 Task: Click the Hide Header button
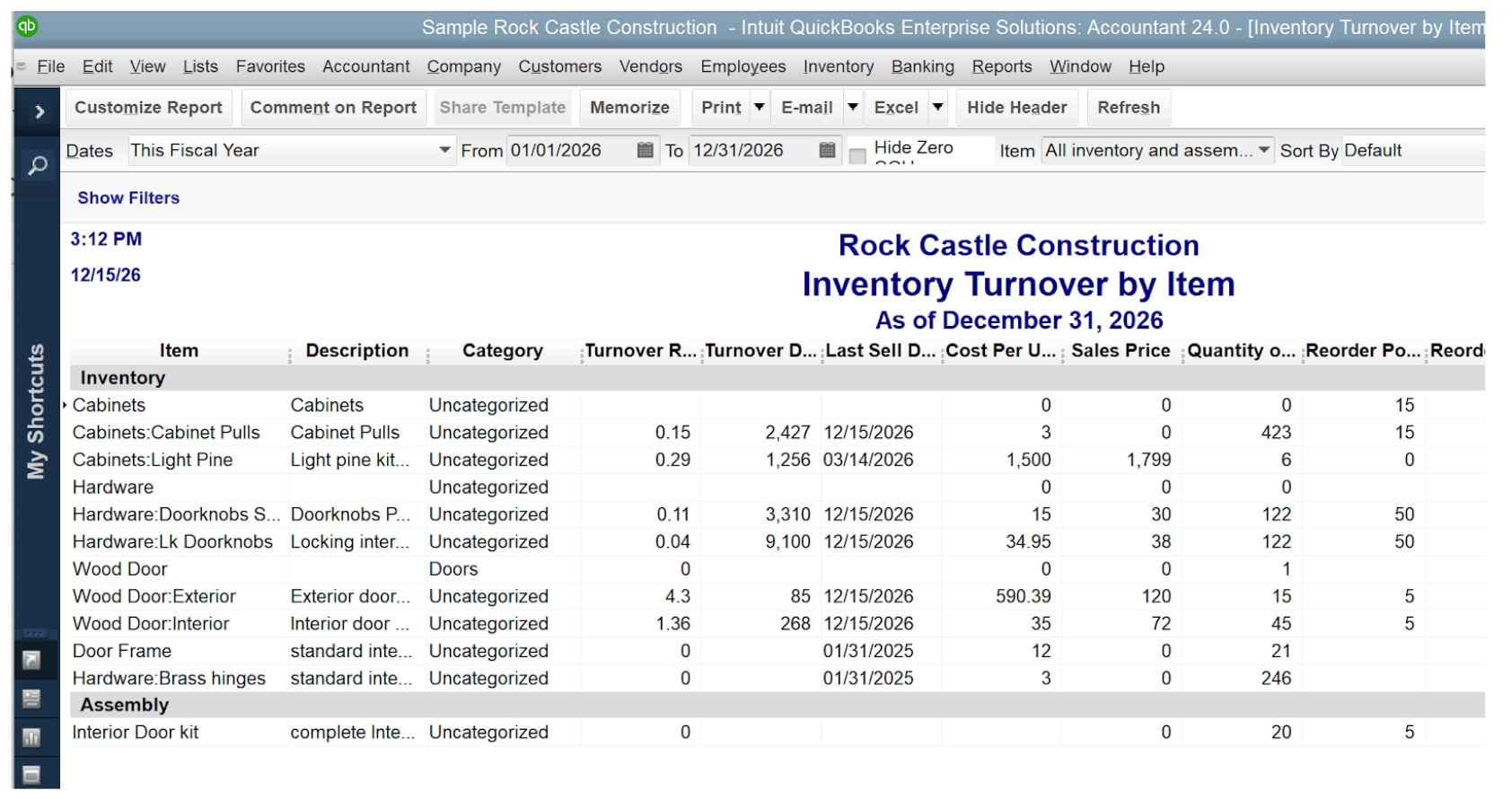(x=1017, y=107)
